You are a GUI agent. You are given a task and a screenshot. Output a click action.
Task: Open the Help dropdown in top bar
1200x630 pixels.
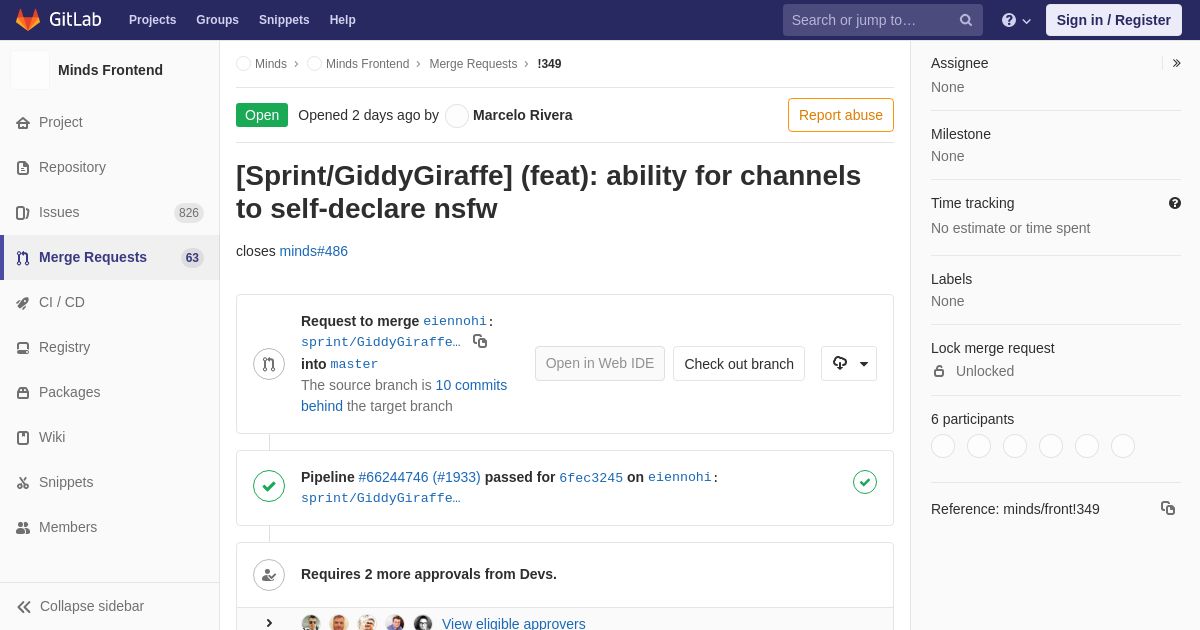1016,20
